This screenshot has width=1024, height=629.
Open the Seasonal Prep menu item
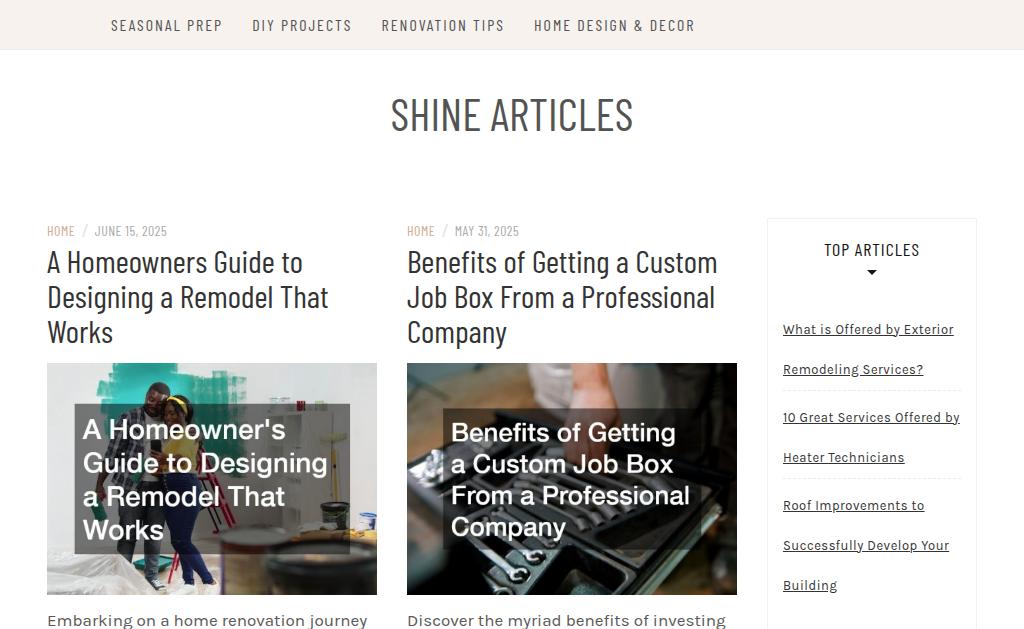[167, 25]
